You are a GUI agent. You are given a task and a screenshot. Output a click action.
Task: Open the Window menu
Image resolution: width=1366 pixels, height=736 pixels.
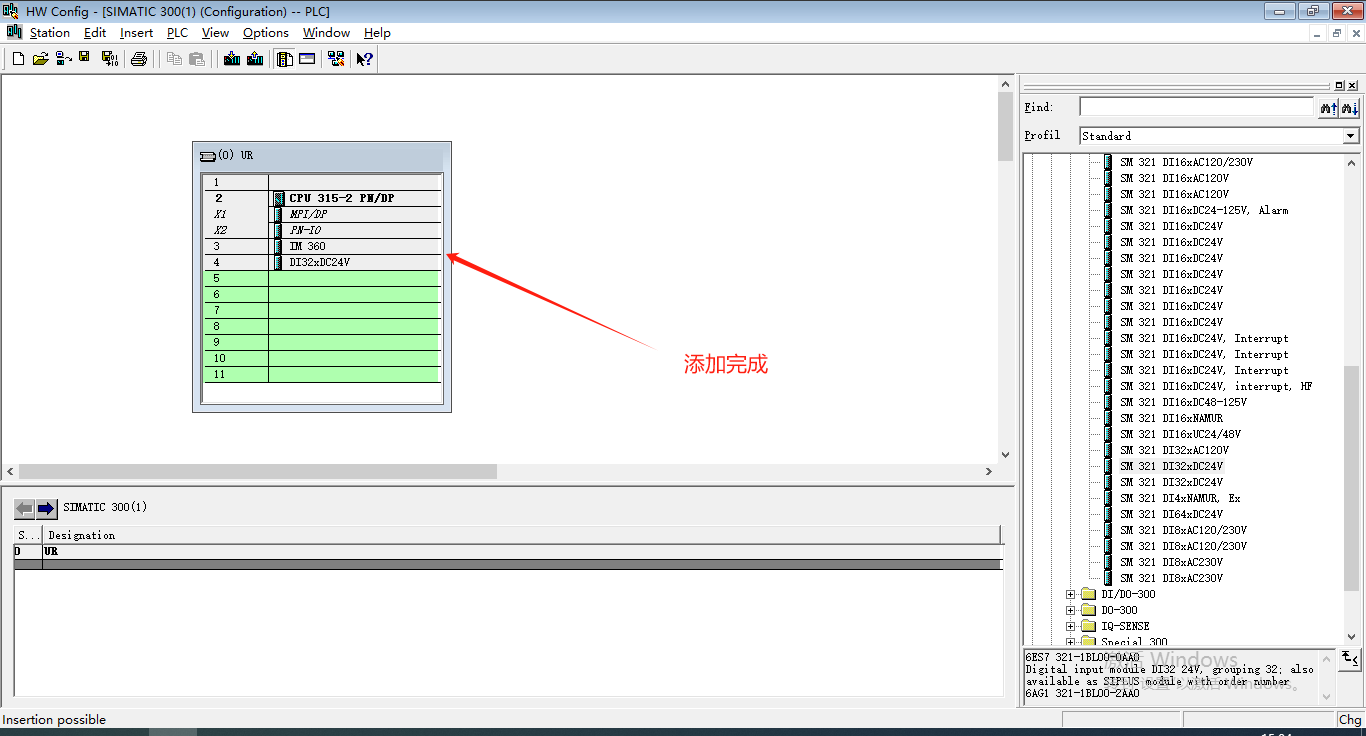point(326,33)
